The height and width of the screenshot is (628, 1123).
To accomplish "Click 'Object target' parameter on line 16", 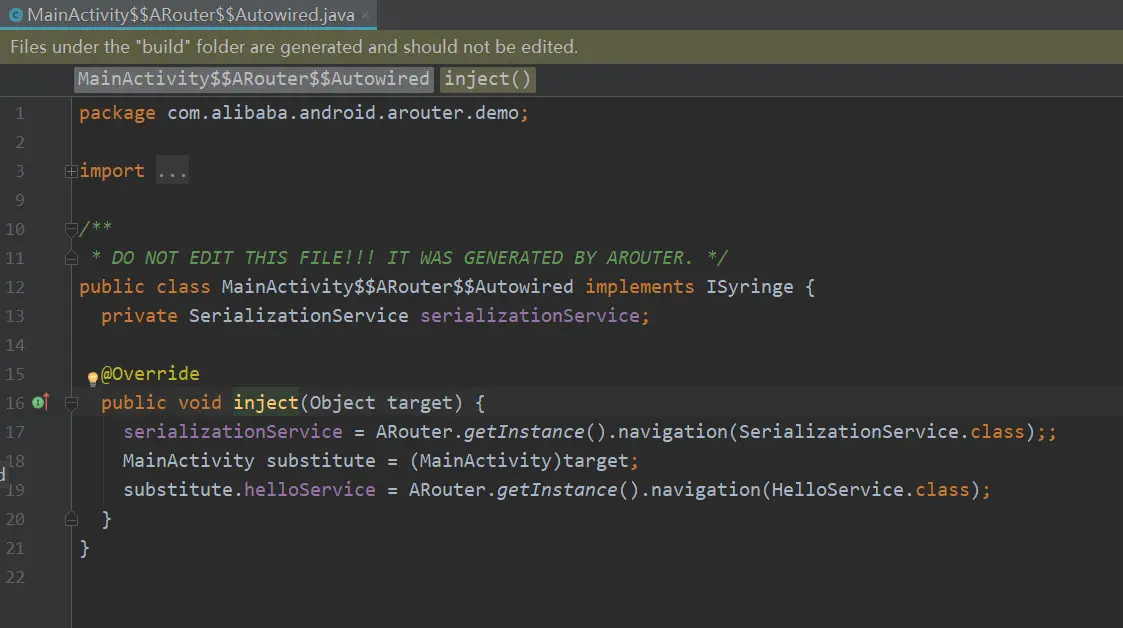I will click(382, 403).
